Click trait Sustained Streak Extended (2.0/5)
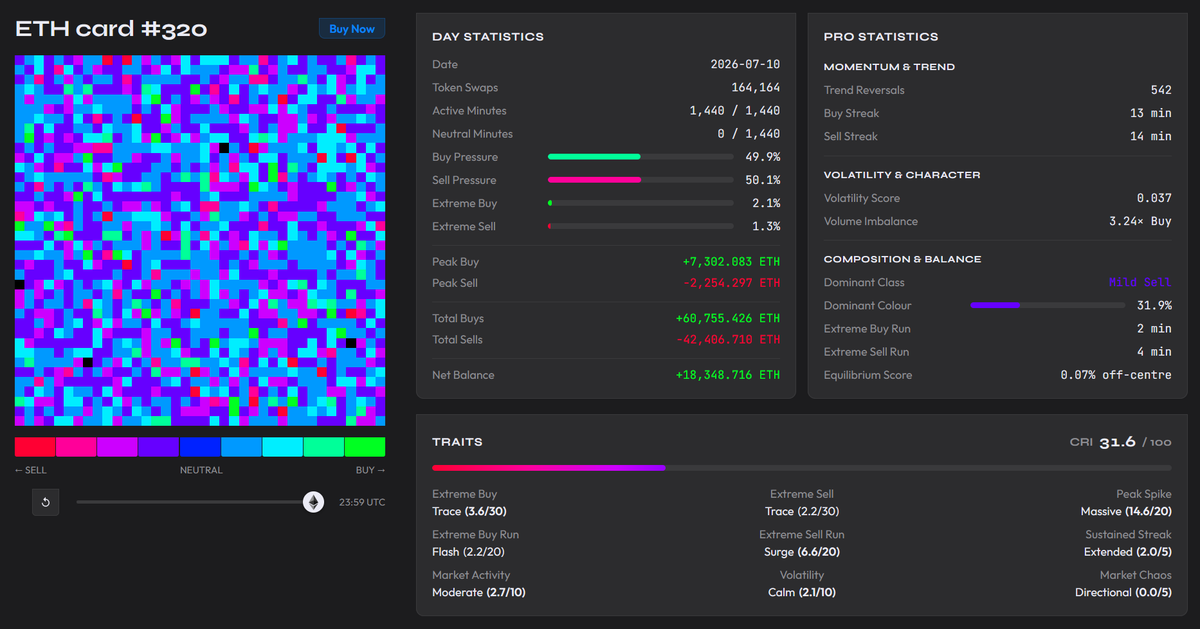This screenshot has width=1200, height=629. click(1127, 543)
